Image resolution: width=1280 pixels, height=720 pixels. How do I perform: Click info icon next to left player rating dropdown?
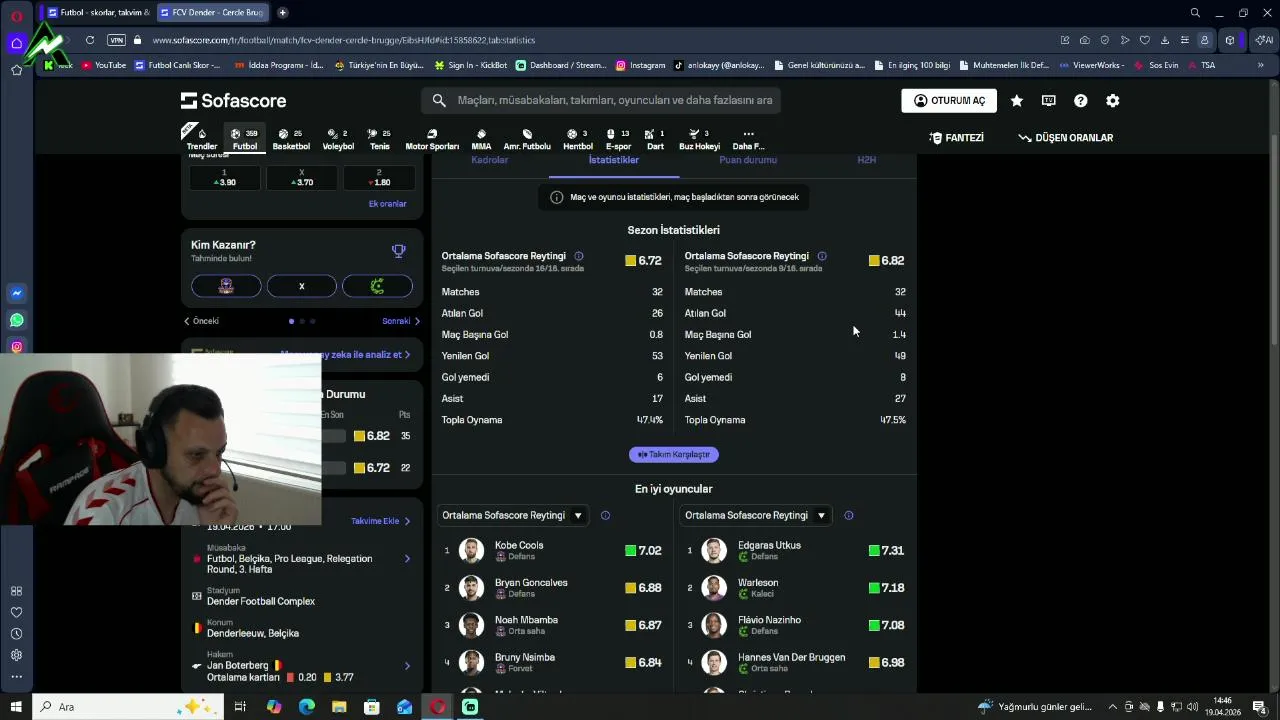605,516
